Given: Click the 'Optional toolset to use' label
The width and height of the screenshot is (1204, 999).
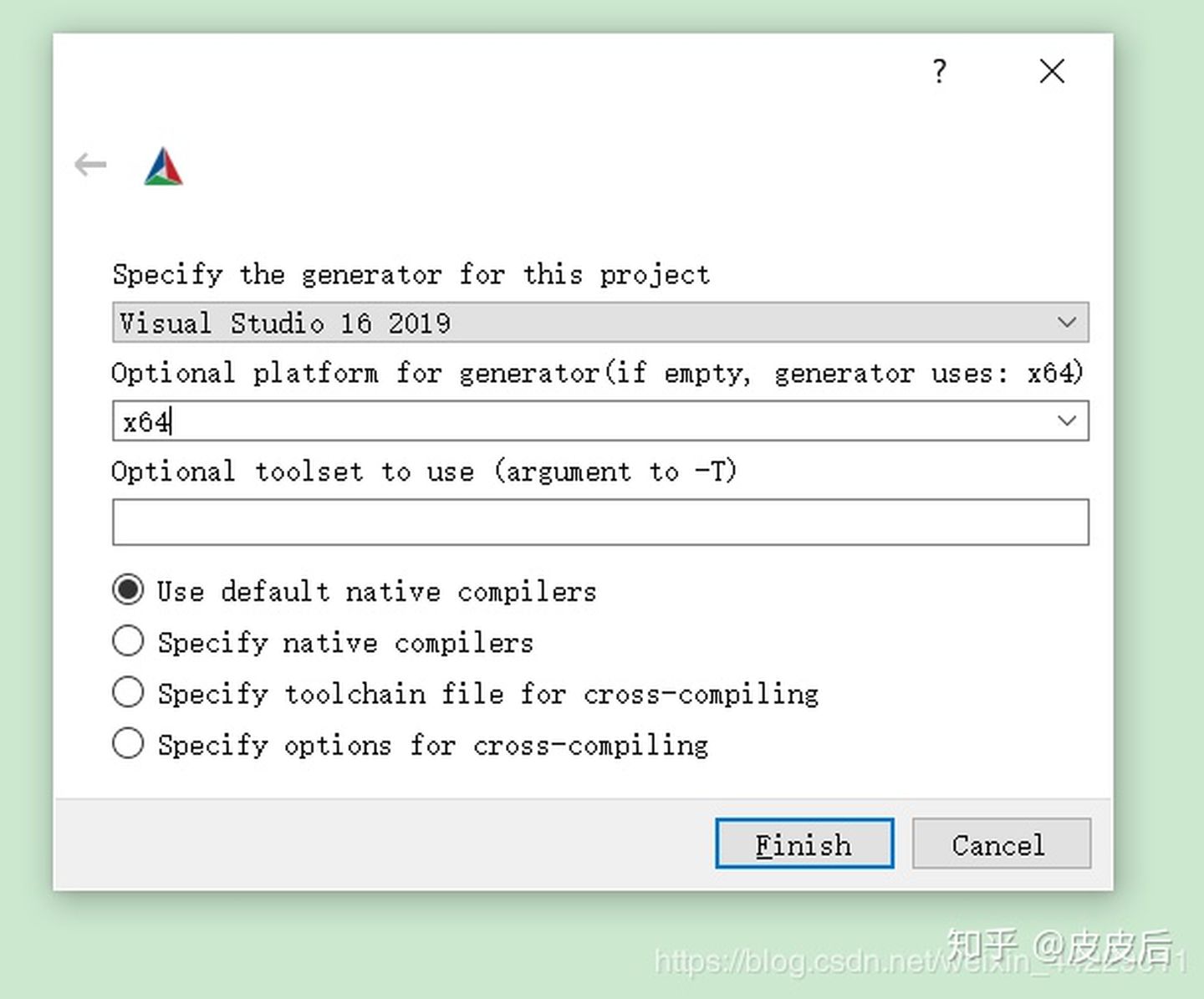Looking at the screenshot, I should coord(424,471).
